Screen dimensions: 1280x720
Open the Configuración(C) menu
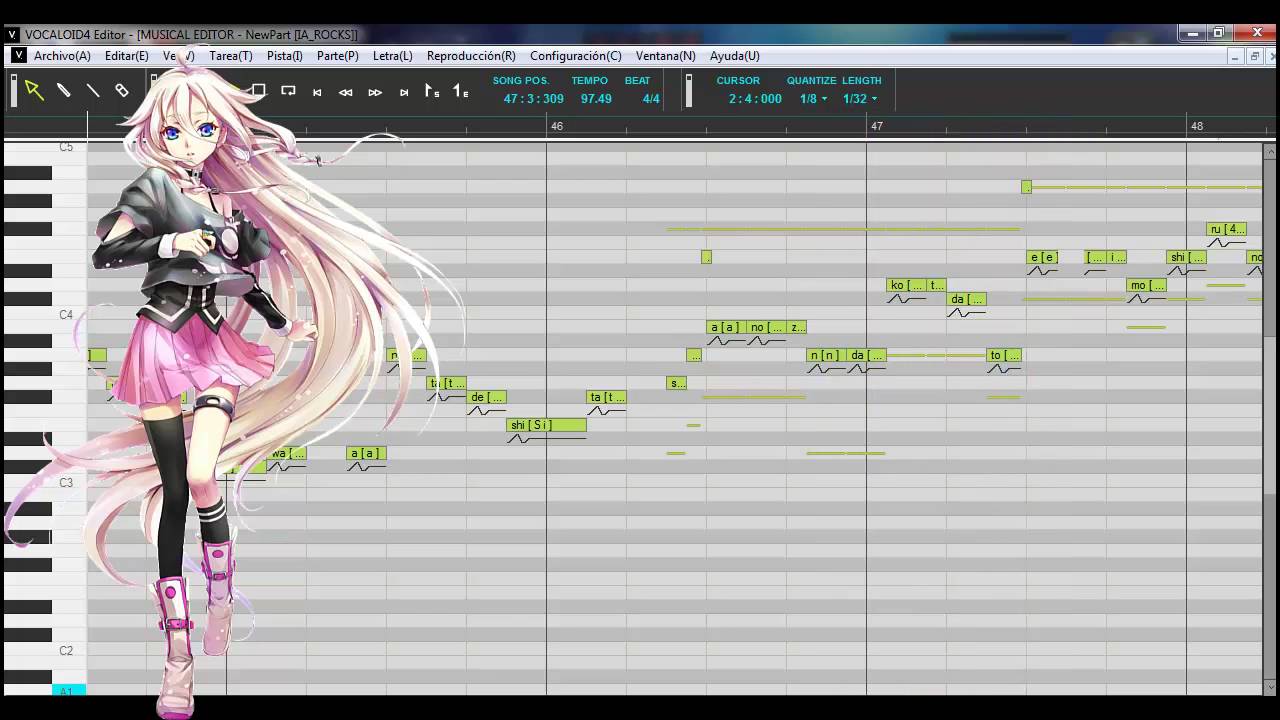coord(576,56)
